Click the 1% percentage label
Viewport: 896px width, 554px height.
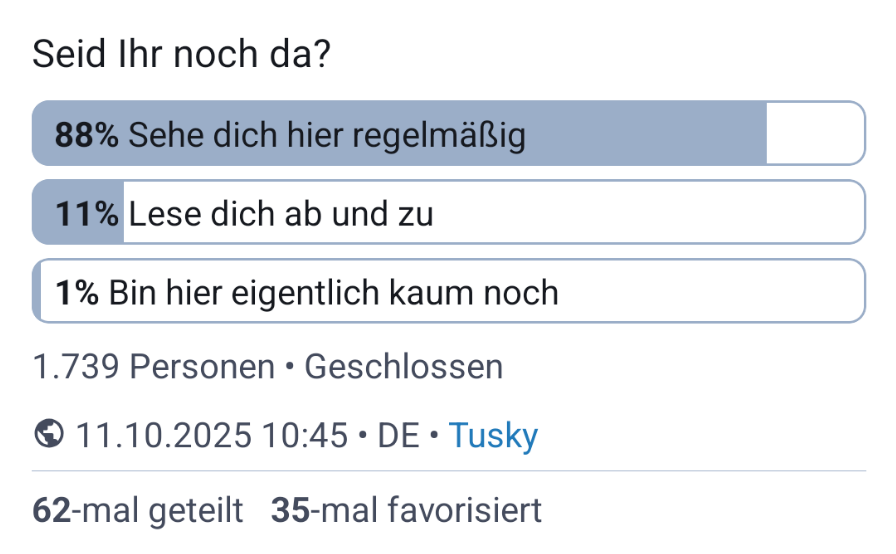click(77, 292)
